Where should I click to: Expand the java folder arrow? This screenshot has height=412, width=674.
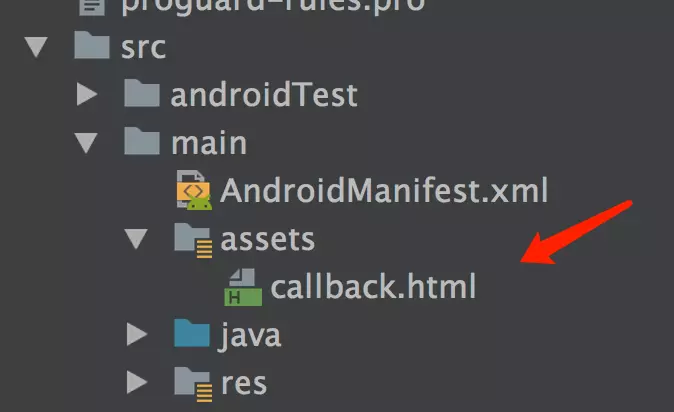click(137, 334)
